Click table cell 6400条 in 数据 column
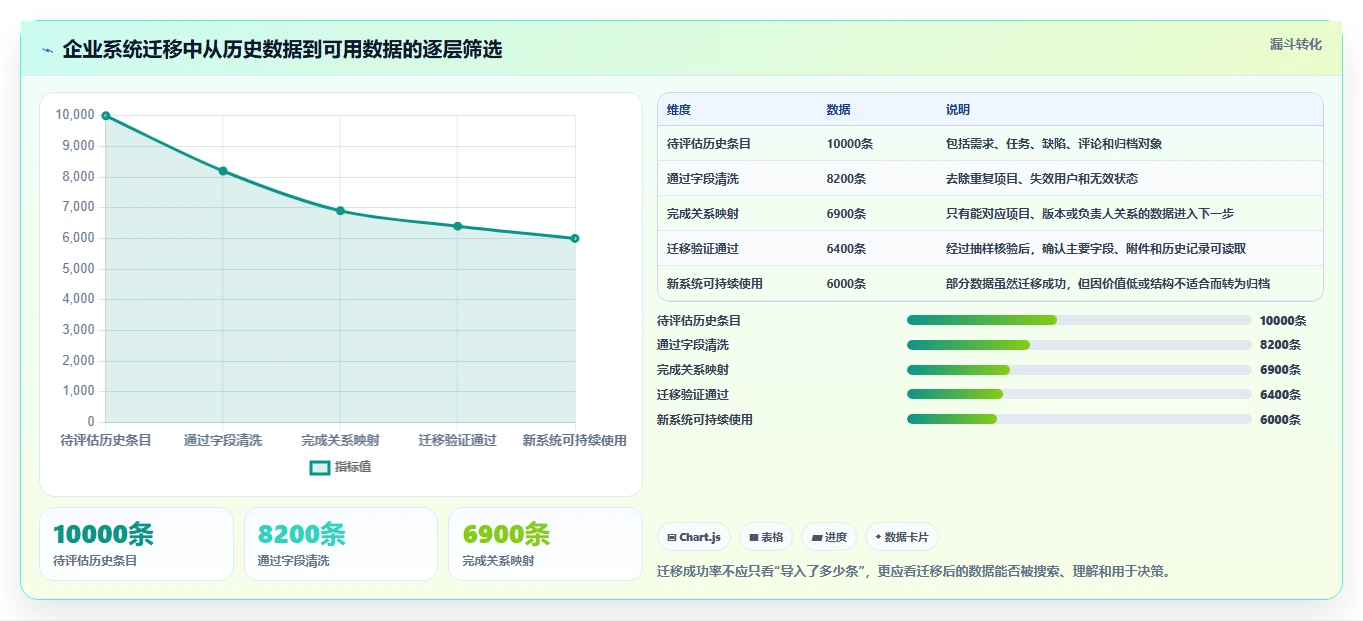Viewport: 1363px width, 621px height. click(847, 249)
